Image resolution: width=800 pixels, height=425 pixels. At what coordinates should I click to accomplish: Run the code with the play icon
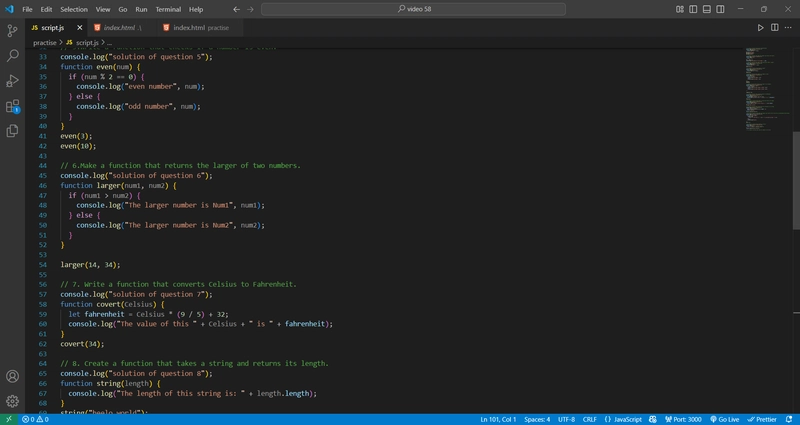[x=760, y=28]
